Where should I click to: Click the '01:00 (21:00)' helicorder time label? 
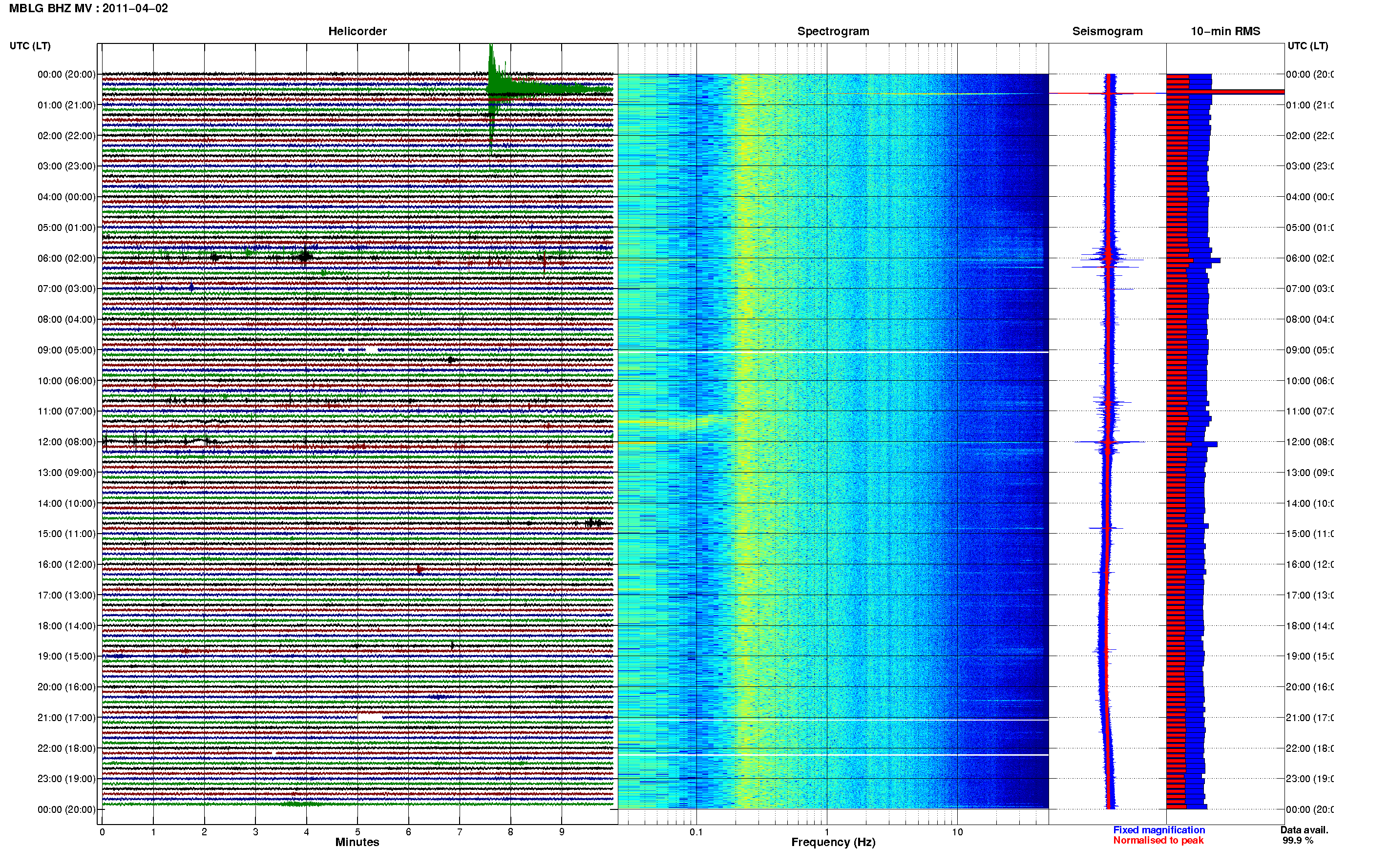66,105
